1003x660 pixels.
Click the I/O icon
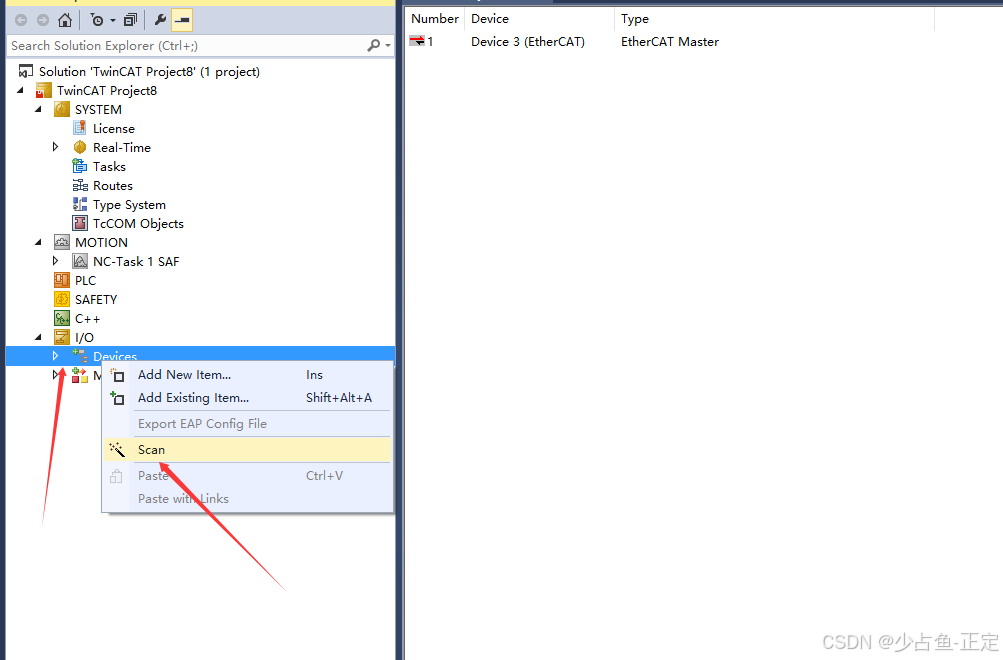click(62, 337)
